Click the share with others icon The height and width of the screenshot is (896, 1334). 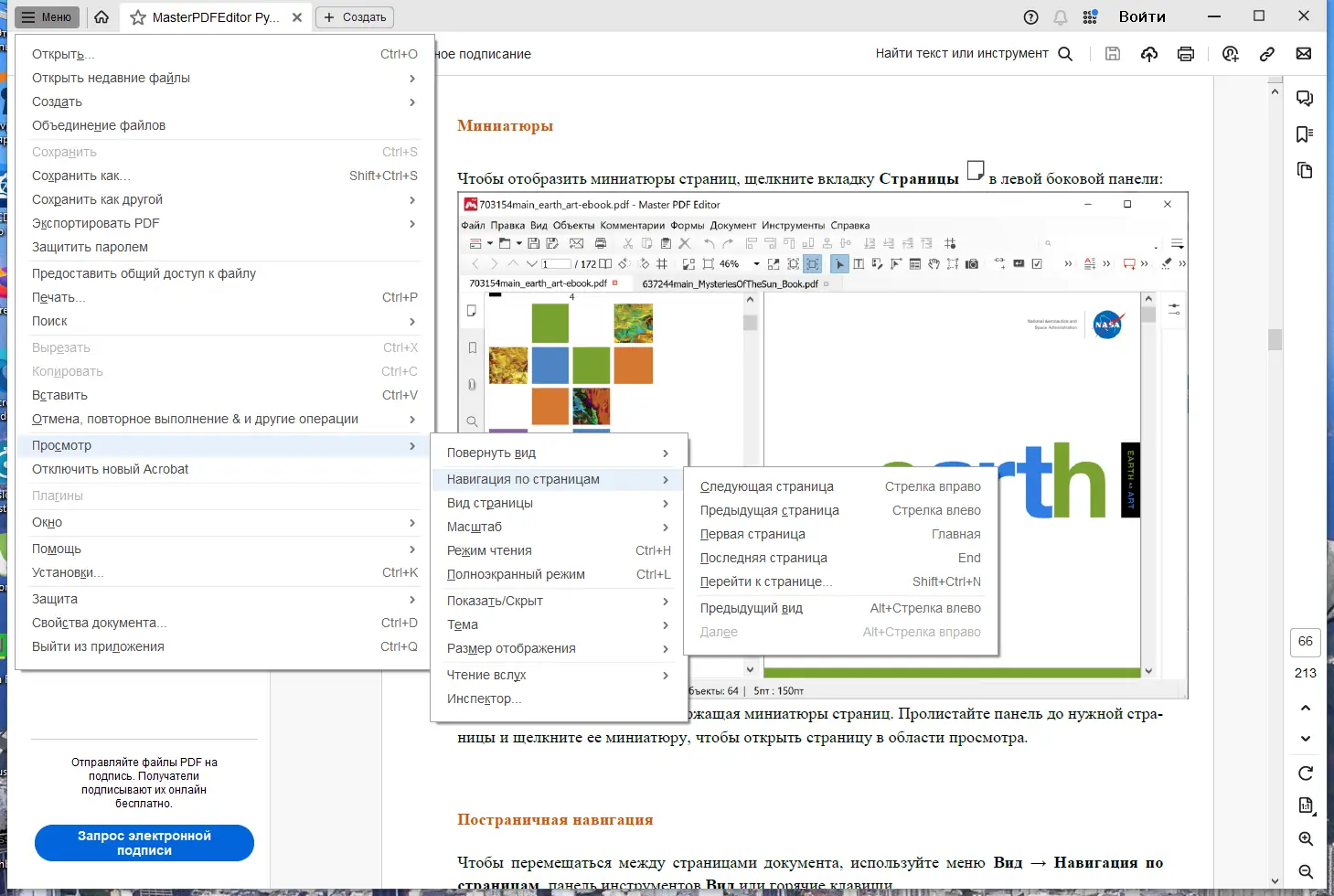pos(1231,54)
